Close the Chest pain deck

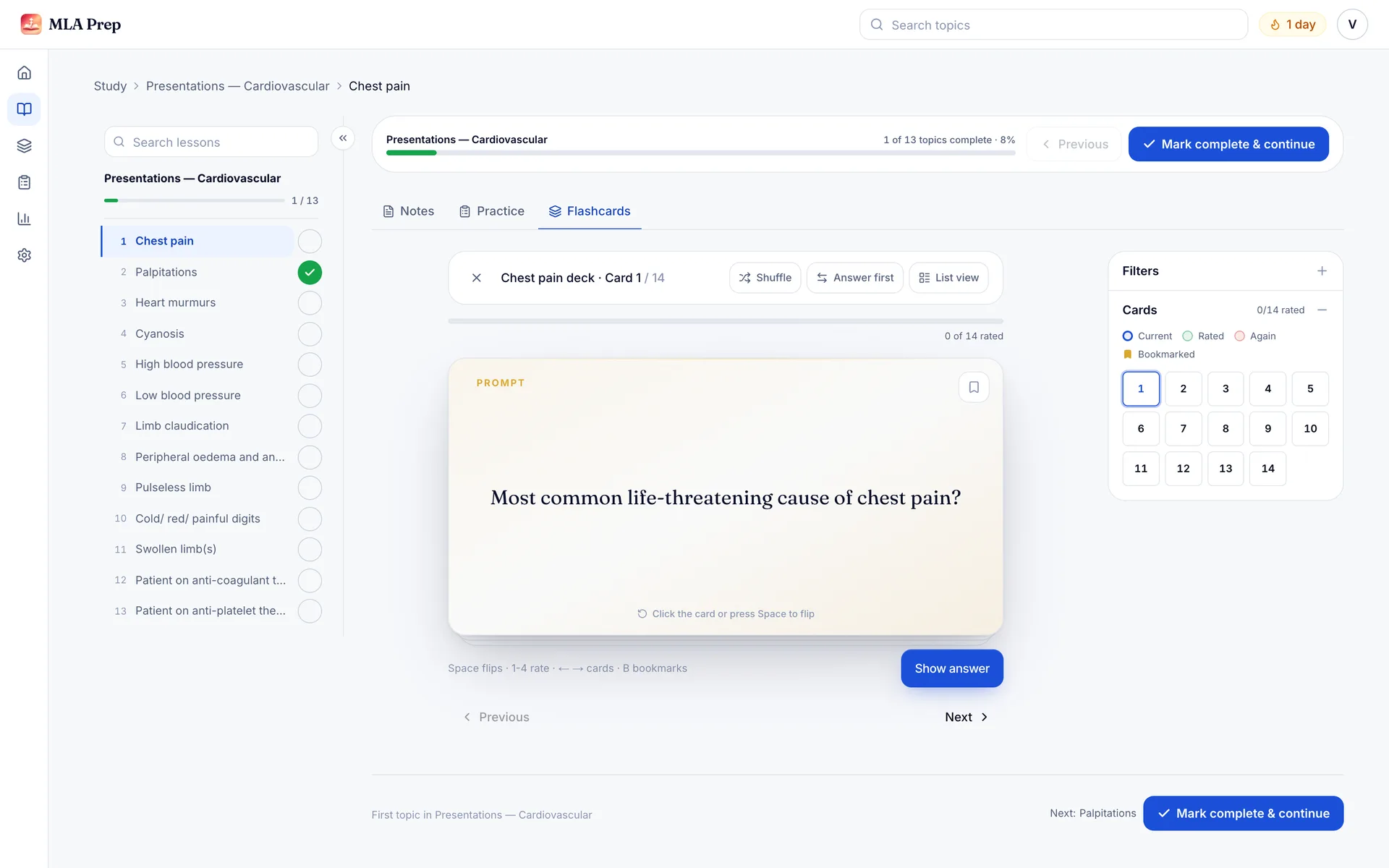[x=476, y=278]
